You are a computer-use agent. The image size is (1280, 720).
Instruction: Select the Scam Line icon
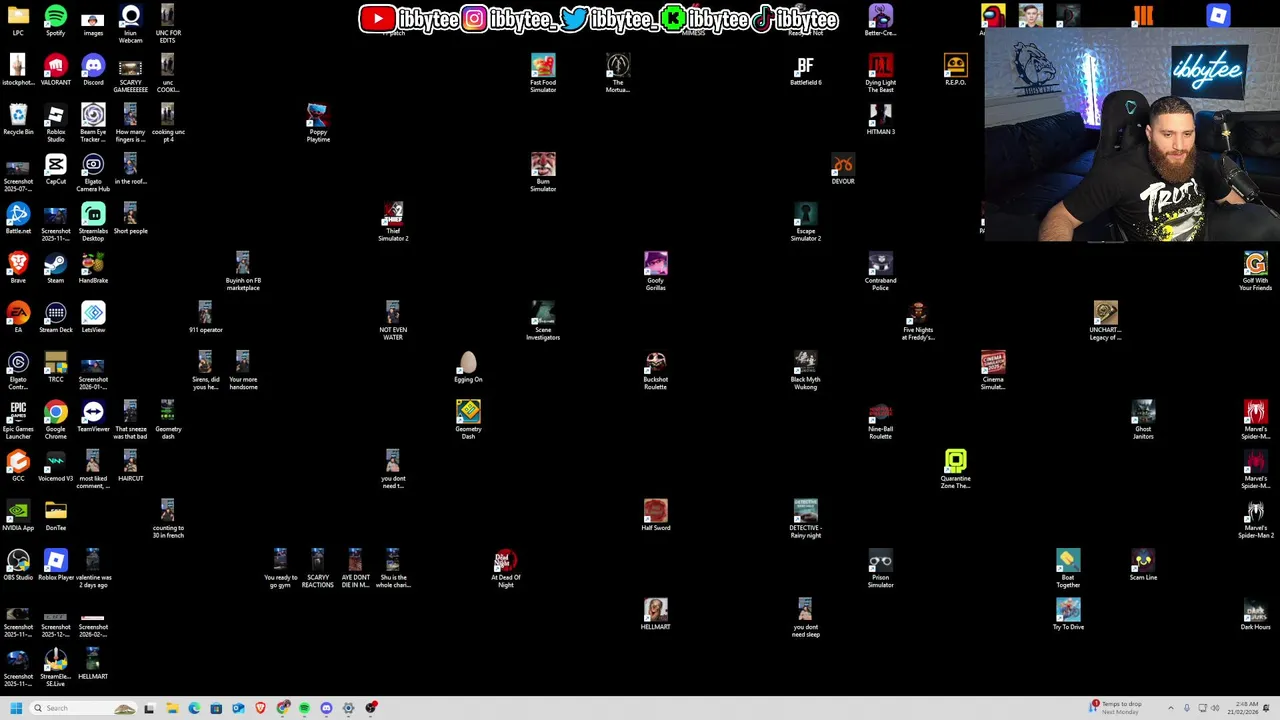(1143, 565)
